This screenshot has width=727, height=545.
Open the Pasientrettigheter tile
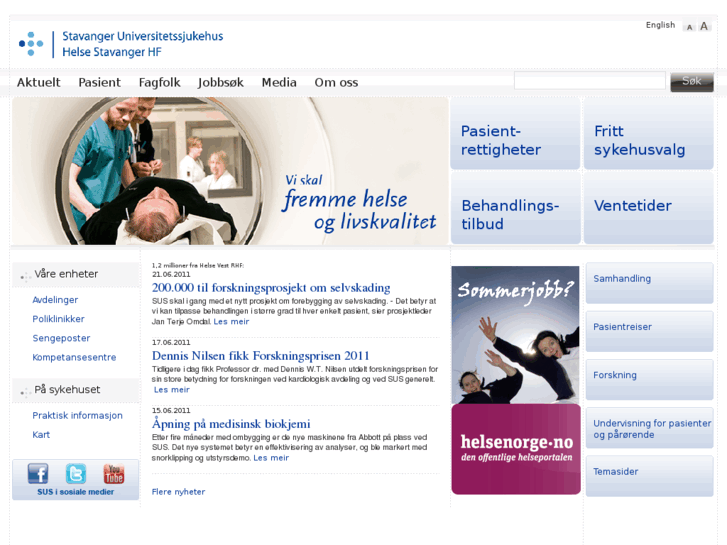coord(515,134)
